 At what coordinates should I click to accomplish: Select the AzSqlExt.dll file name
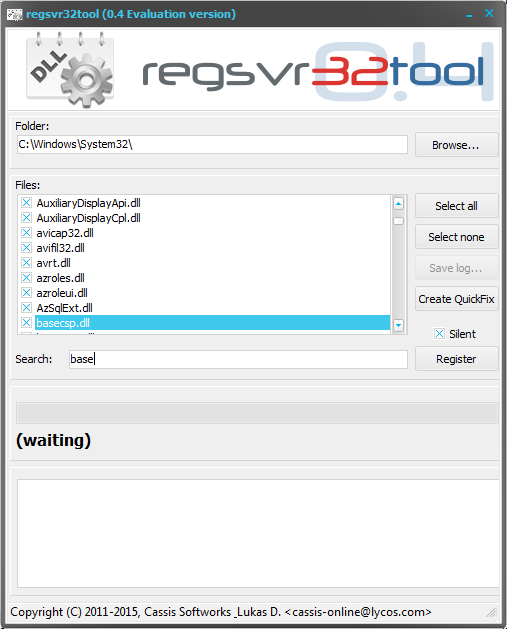[65, 308]
